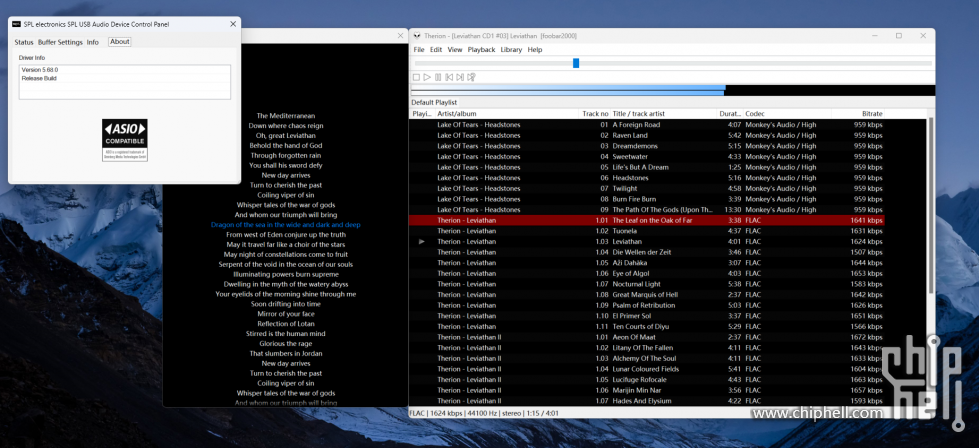Click the Version 5.68.0 driver info line
The width and height of the screenshot is (979, 448).
click(40, 70)
